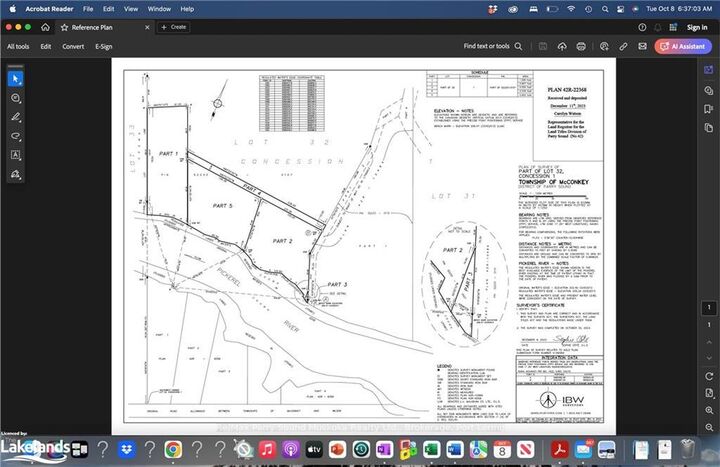The image size is (720, 467).
Task: Open the E-Sign options
Action: click(104, 46)
